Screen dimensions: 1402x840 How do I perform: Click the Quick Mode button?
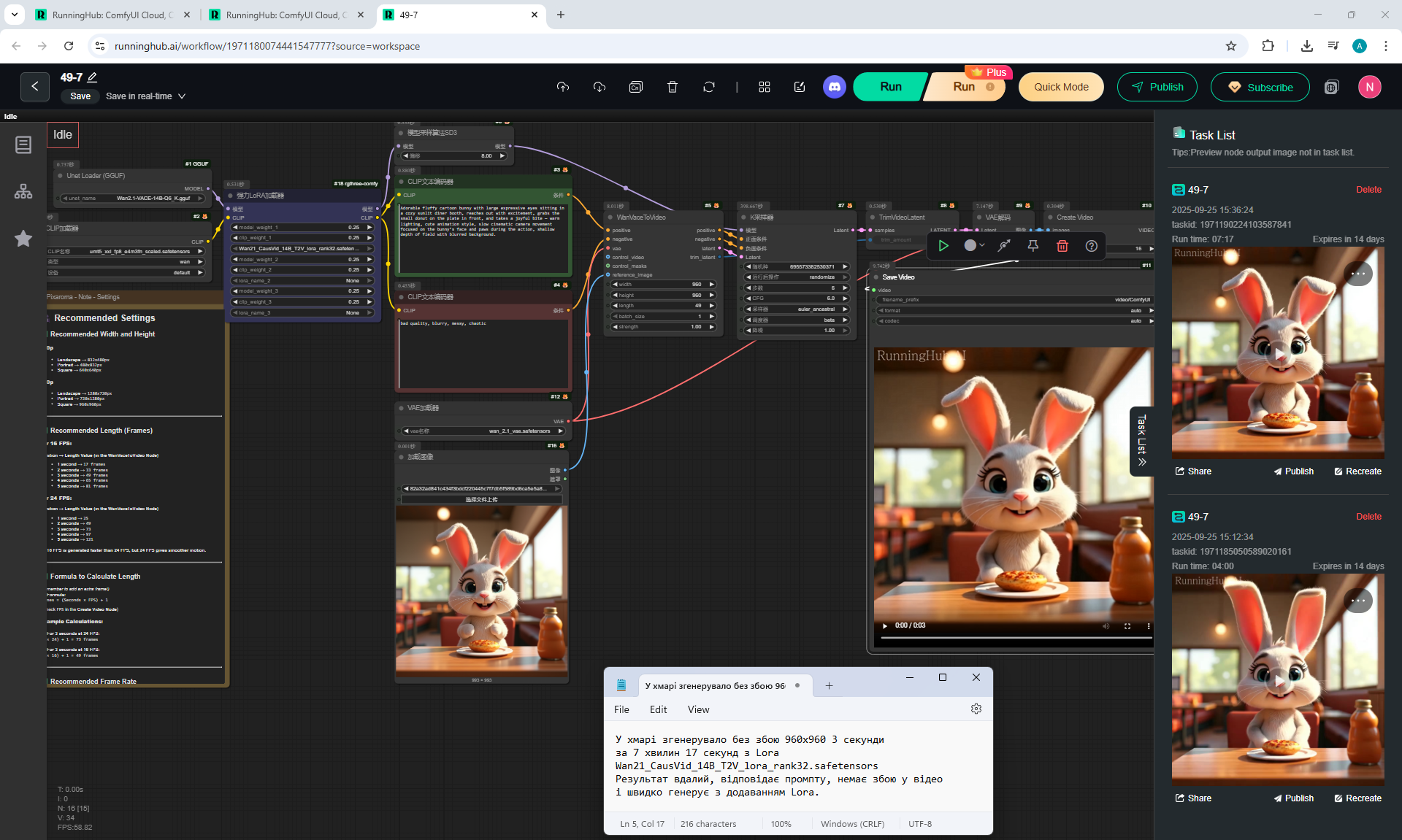(1060, 87)
